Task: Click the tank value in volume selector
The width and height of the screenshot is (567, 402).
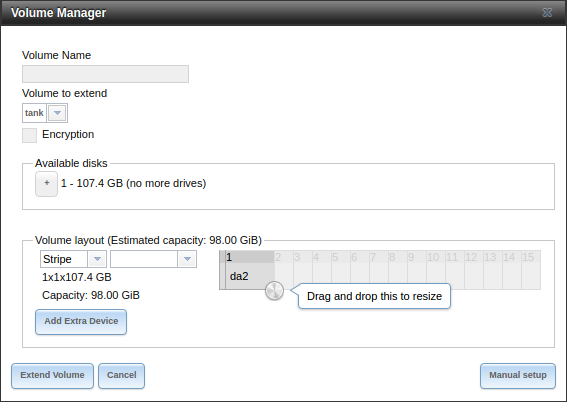Action: tap(34, 113)
